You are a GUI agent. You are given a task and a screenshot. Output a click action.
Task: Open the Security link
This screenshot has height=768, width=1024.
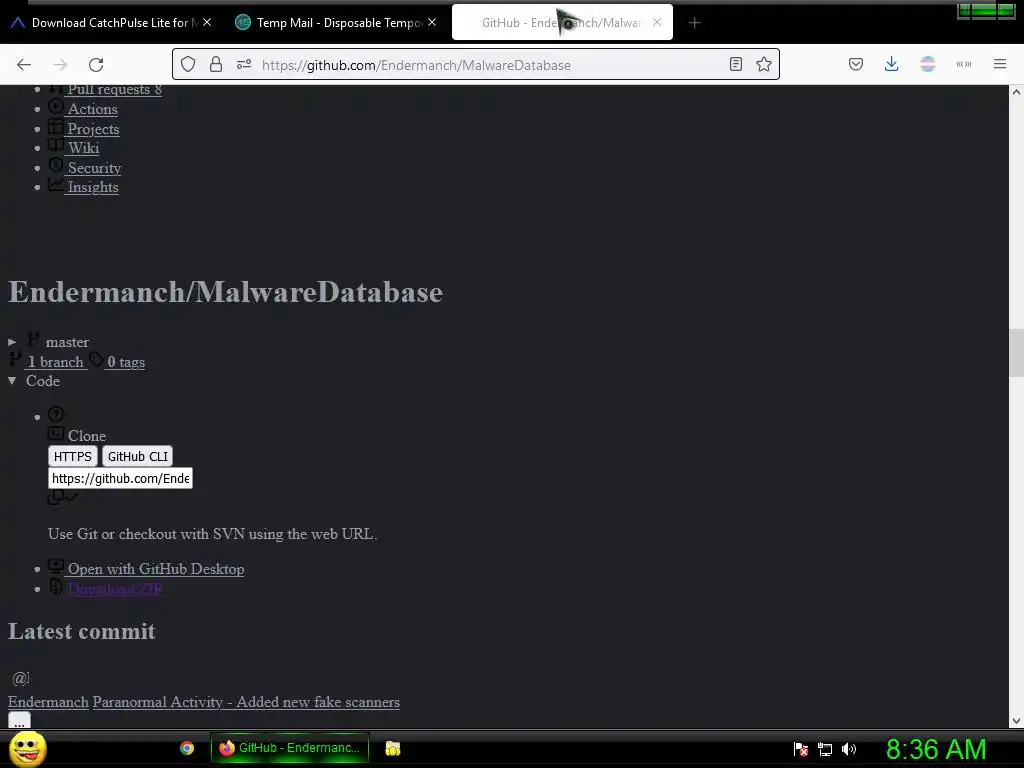coord(95,168)
